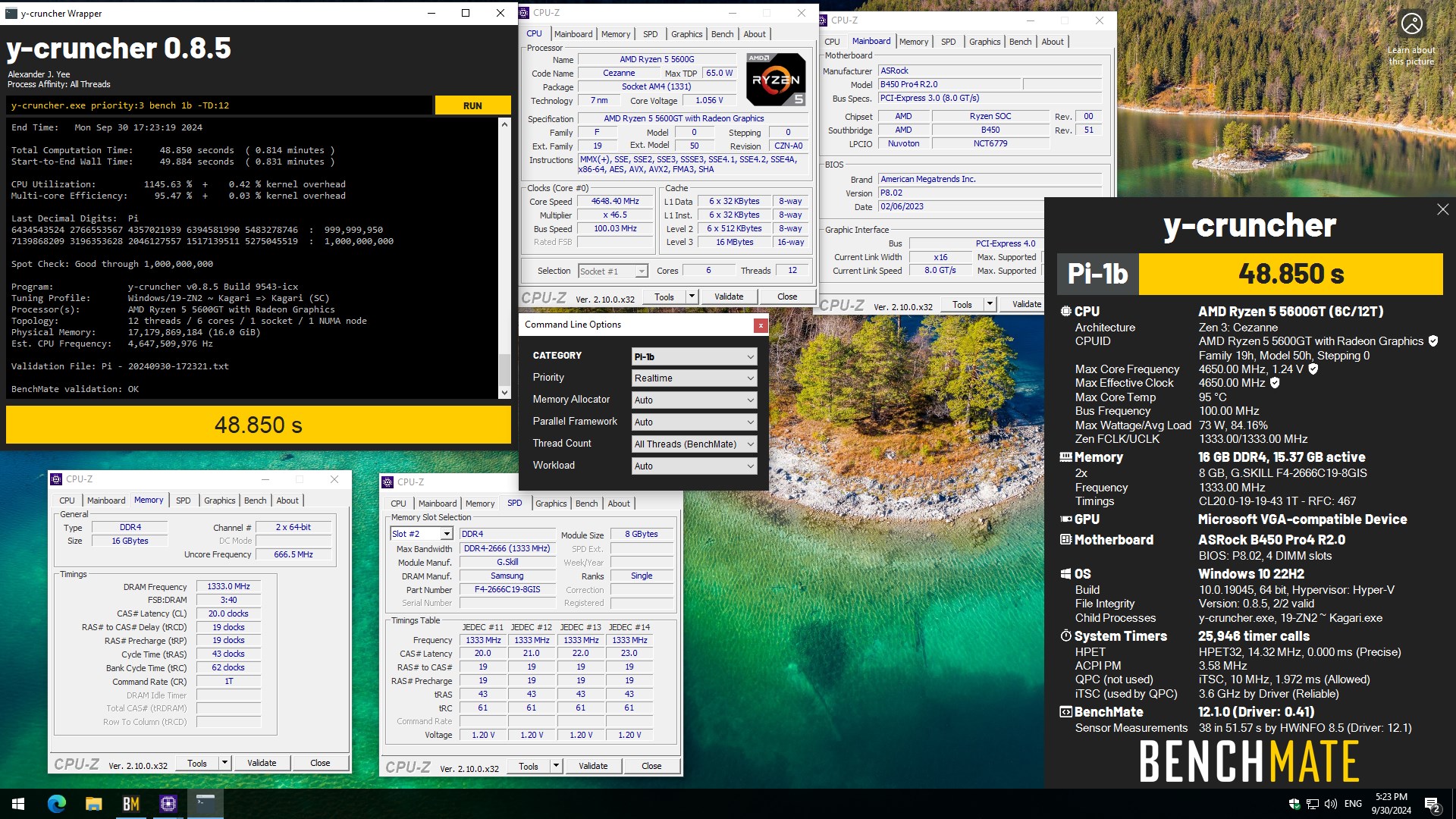Click the y-cruncher console scrollbar up arrow
1456x819 pixels.
(x=504, y=124)
